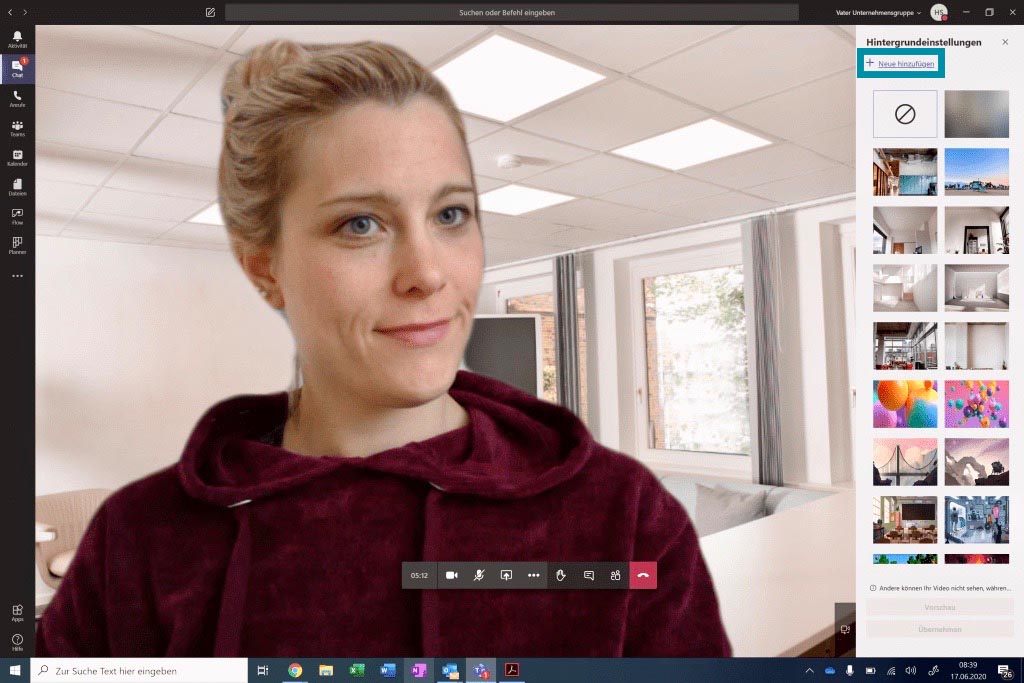The width and height of the screenshot is (1024, 683).
Task: Expand Vater Unternehmensgruppe organization dropdown
Action: 878,12
